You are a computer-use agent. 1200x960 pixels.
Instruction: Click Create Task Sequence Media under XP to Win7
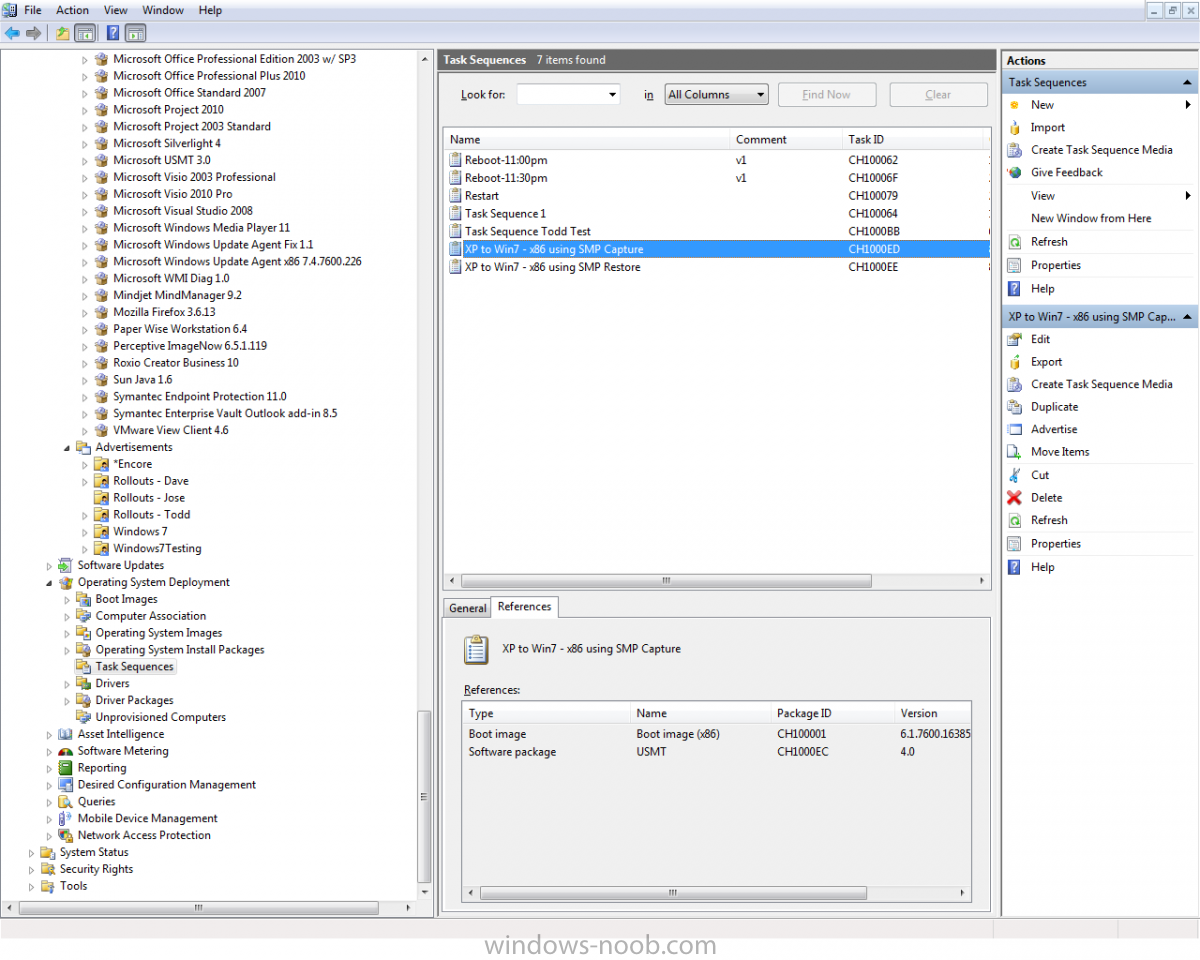point(1101,385)
